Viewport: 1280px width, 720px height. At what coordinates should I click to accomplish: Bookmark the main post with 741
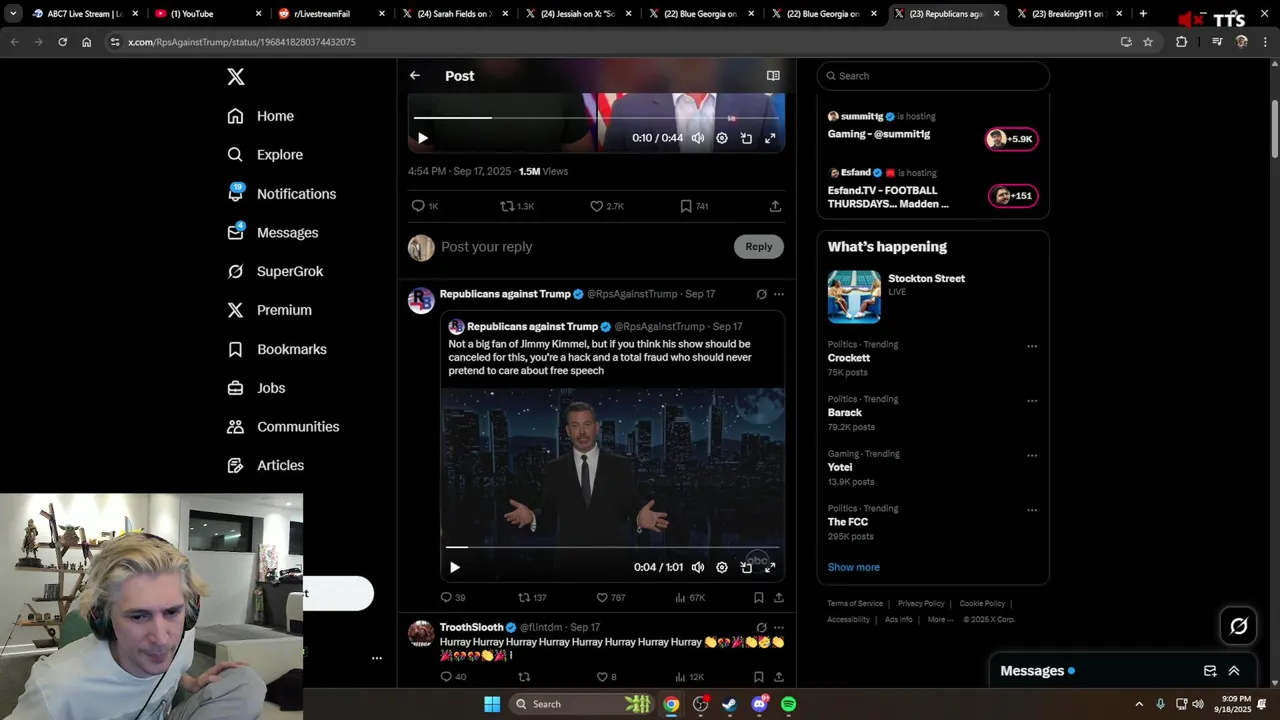coord(694,206)
